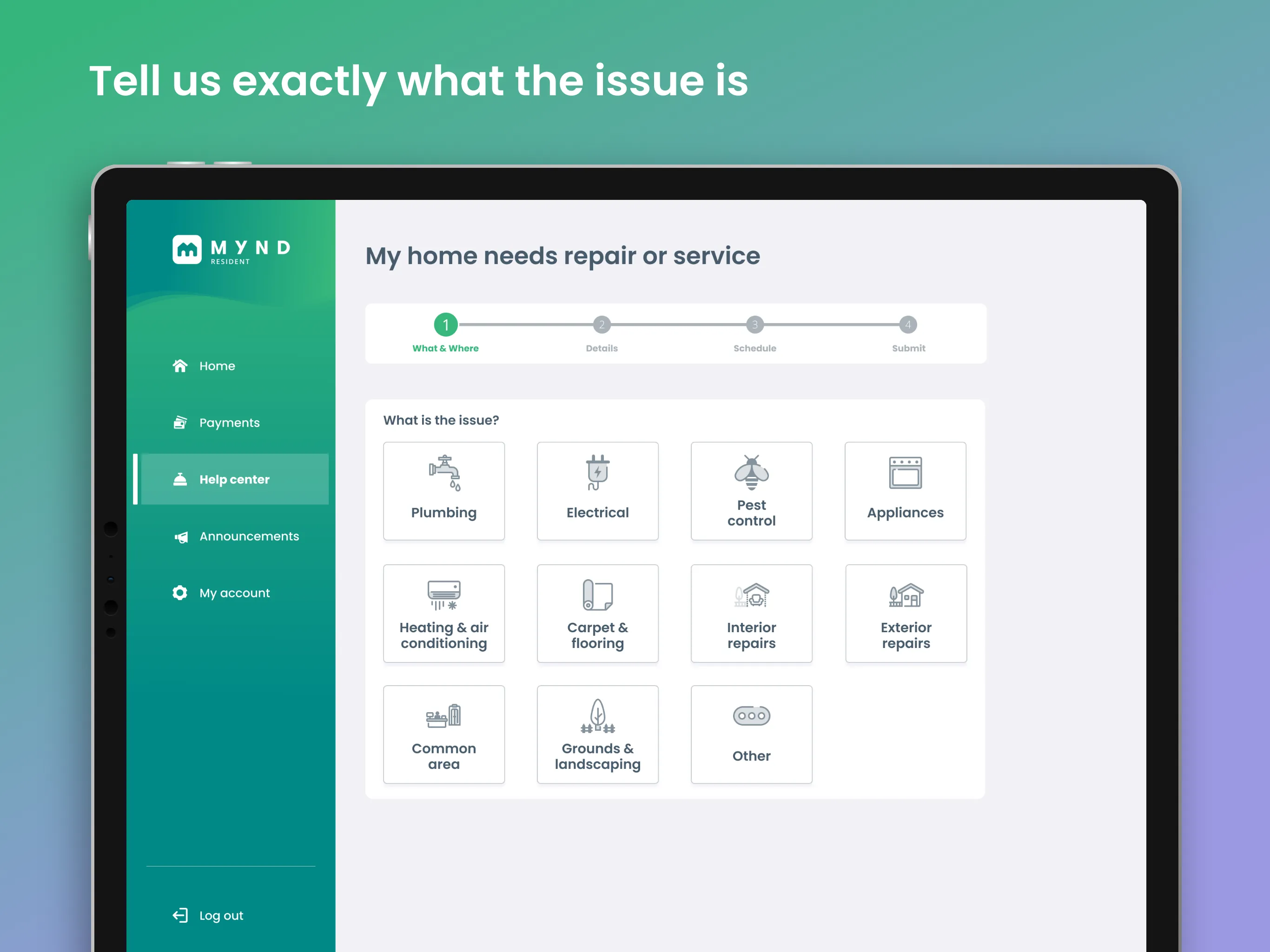The height and width of the screenshot is (952, 1270).
Task: Open the Announcements section
Action: coord(235,536)
